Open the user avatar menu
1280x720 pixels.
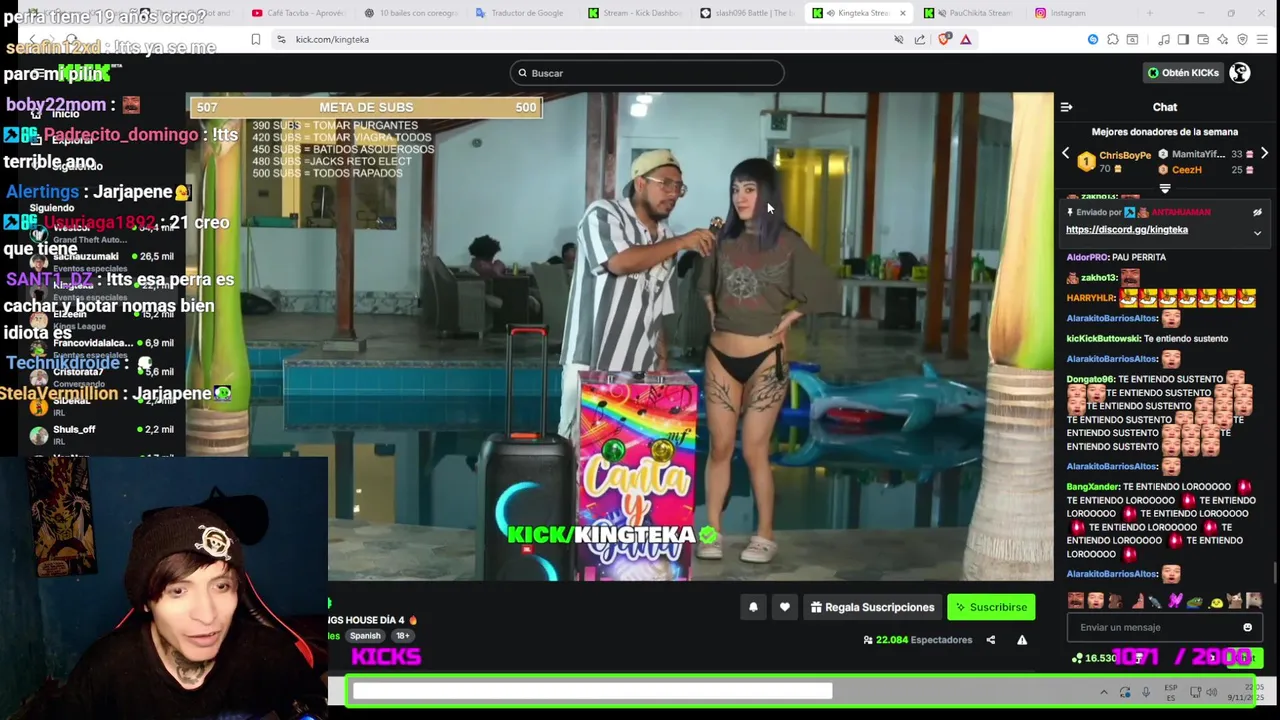1239,73
